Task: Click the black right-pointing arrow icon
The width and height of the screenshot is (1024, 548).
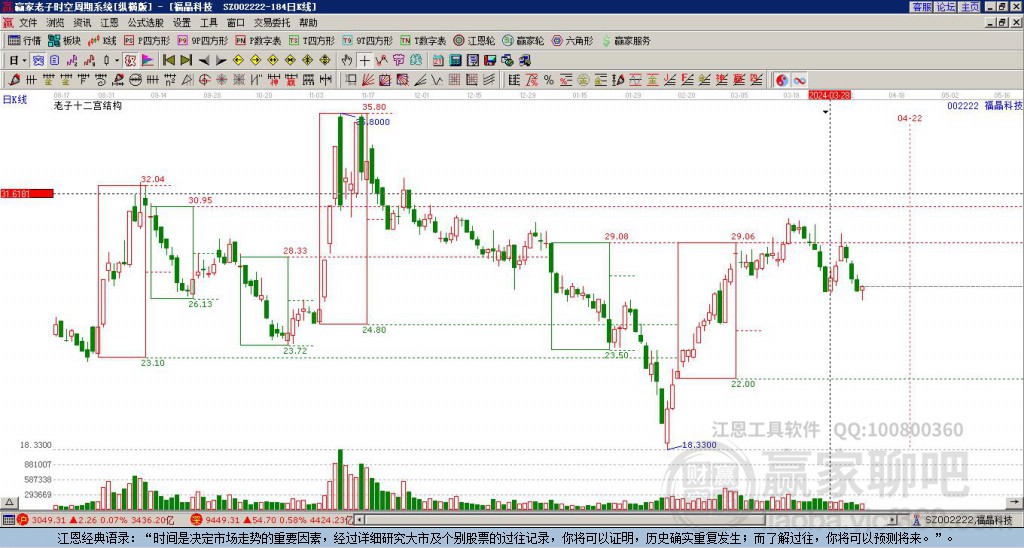Action: pos(221,60)
